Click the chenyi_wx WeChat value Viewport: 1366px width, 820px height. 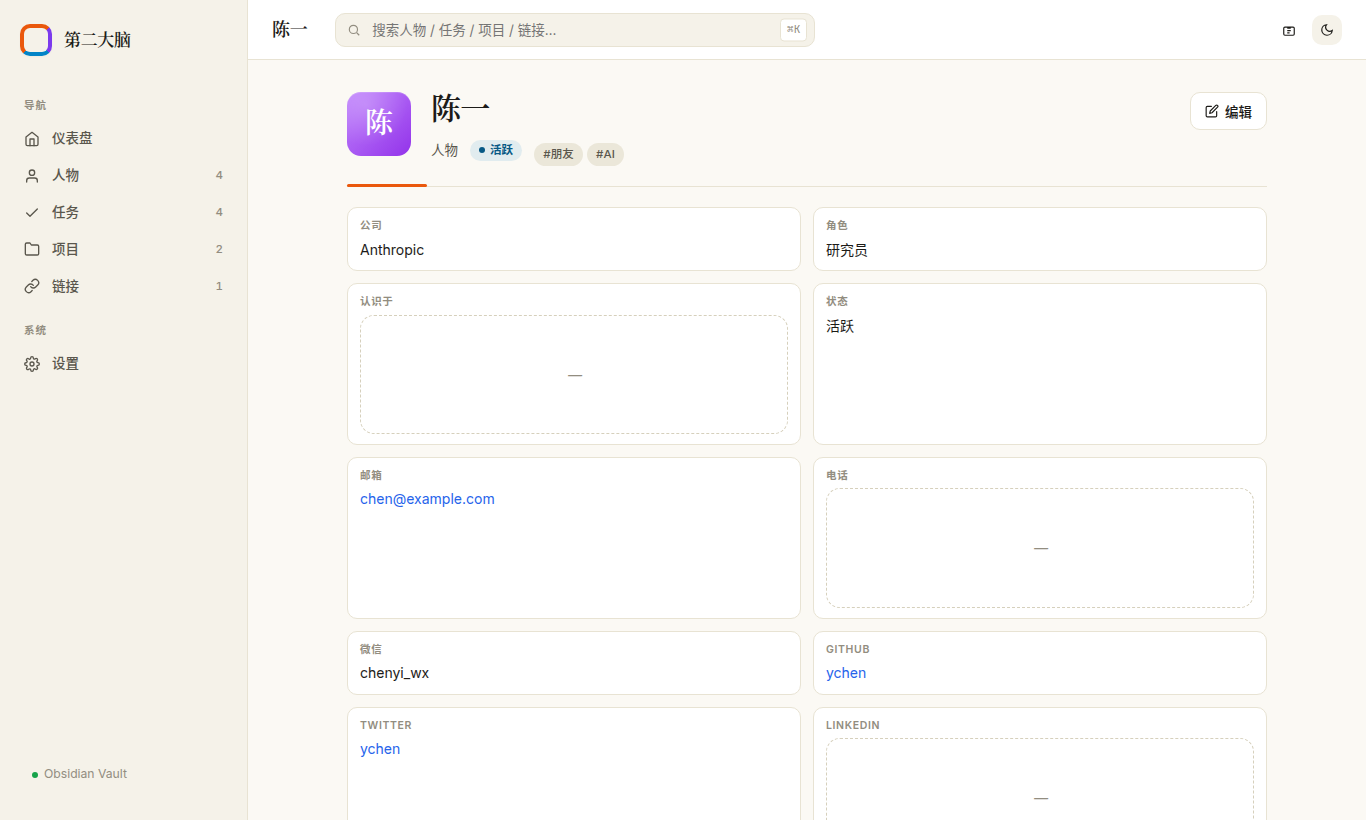tap(394, 673)
